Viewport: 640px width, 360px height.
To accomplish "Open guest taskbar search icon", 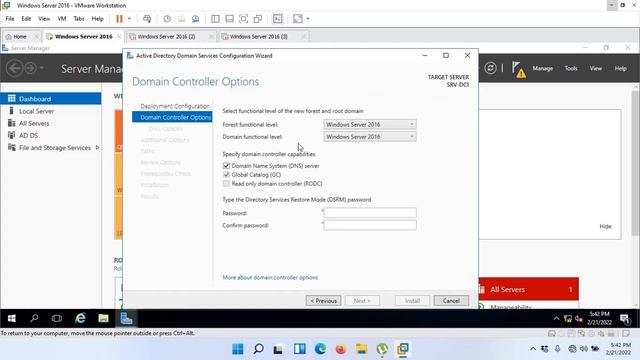I will (34, 318).
